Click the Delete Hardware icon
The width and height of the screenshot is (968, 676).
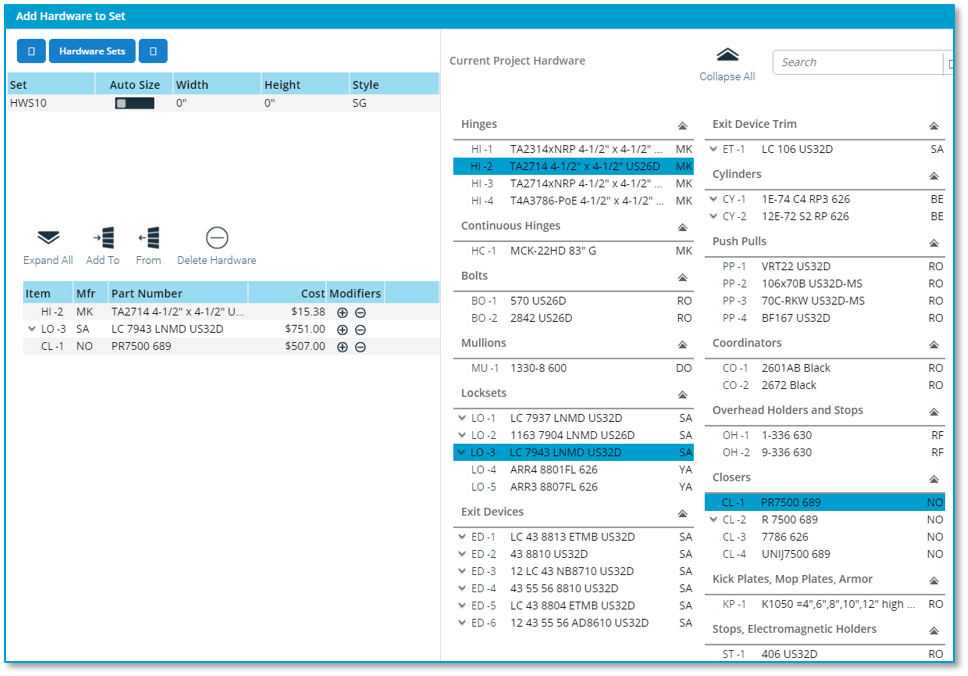217,238
